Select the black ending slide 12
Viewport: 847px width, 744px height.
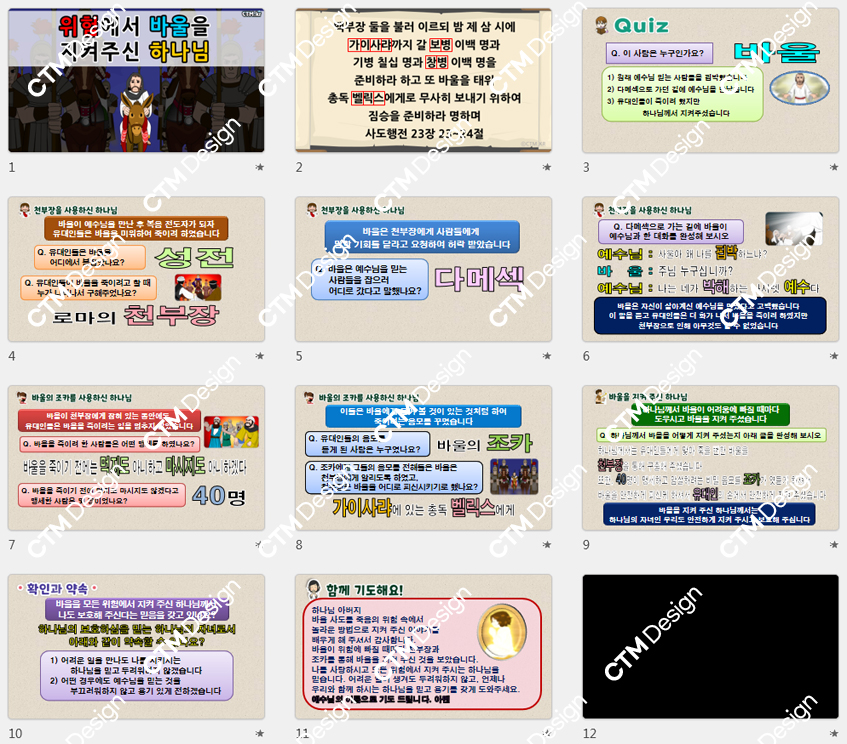(711, 647)
